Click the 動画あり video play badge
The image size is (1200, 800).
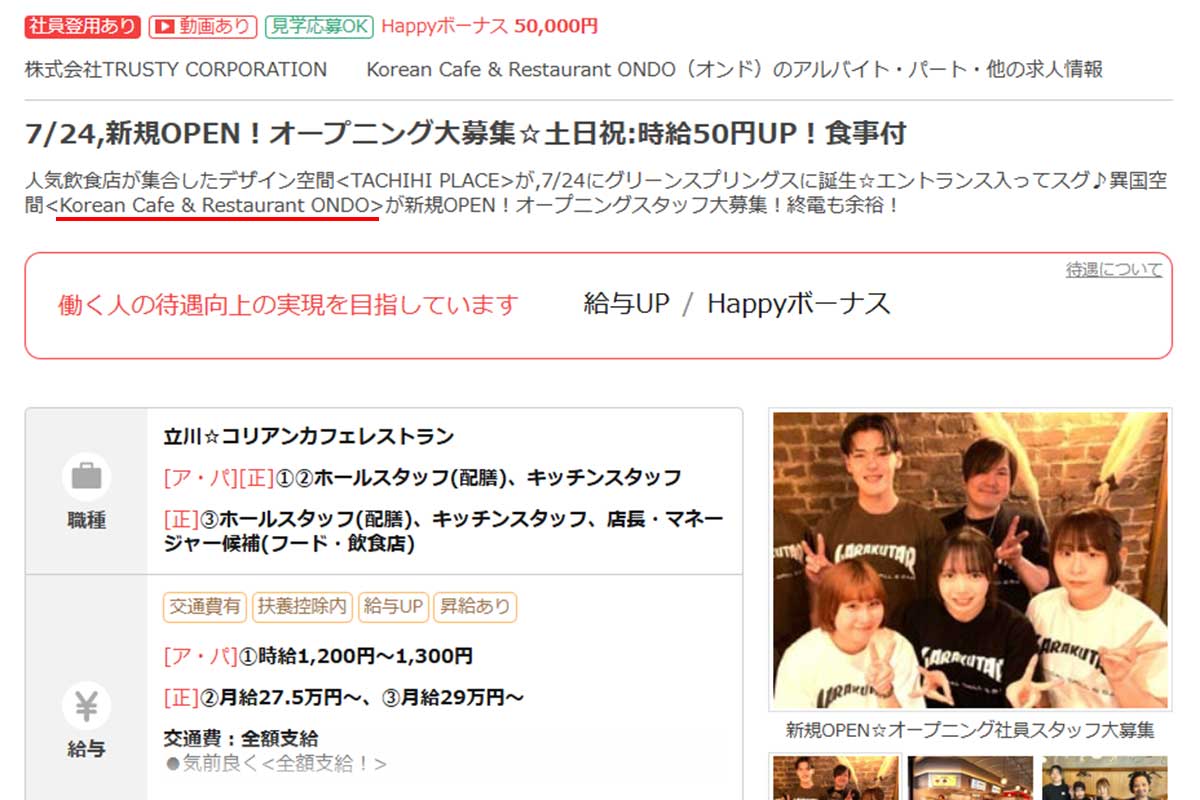203,27
